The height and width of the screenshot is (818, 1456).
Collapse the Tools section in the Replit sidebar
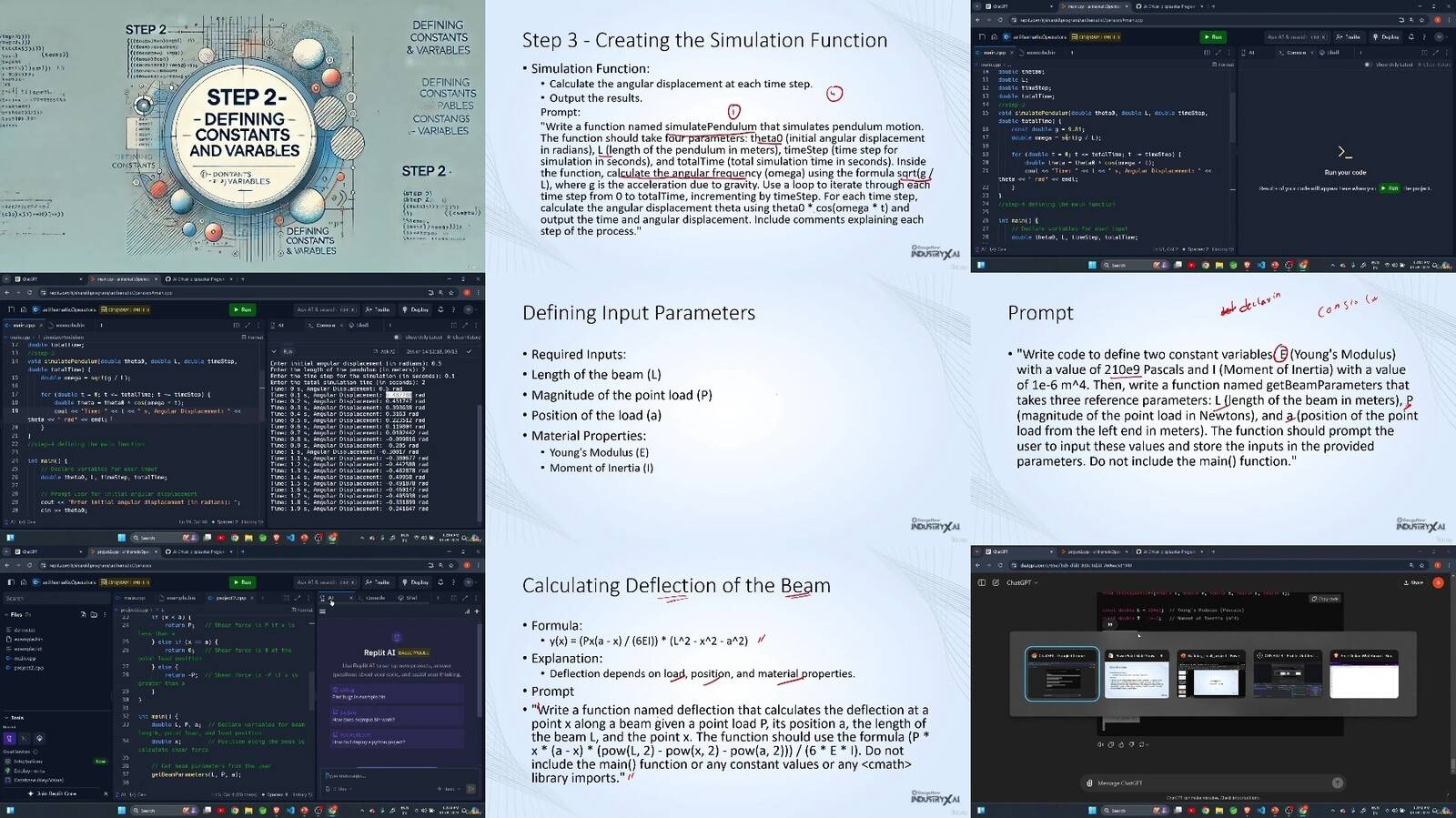coord(6,718)
